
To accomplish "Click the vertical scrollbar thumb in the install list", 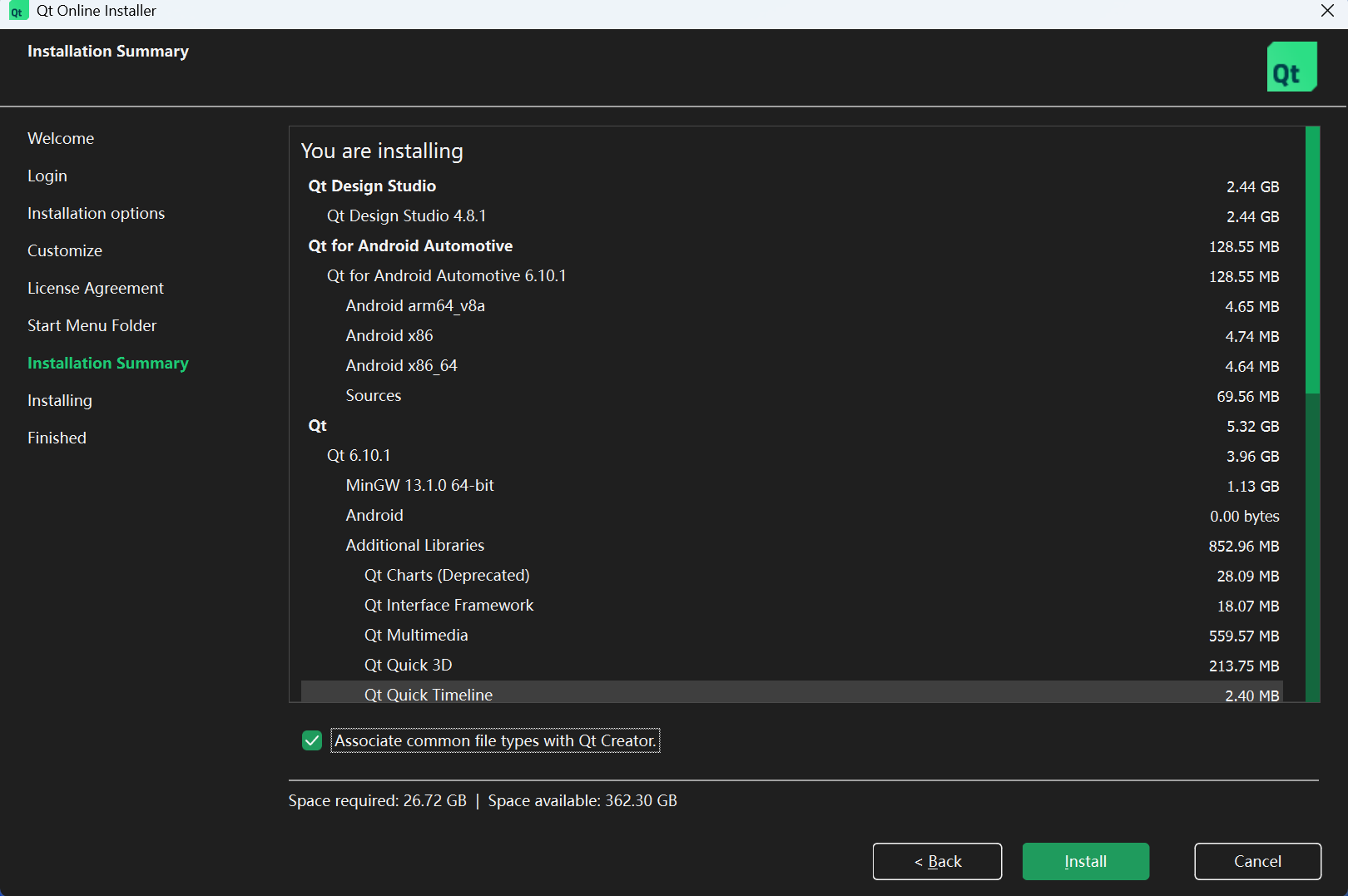I will tap(1313, 260).
